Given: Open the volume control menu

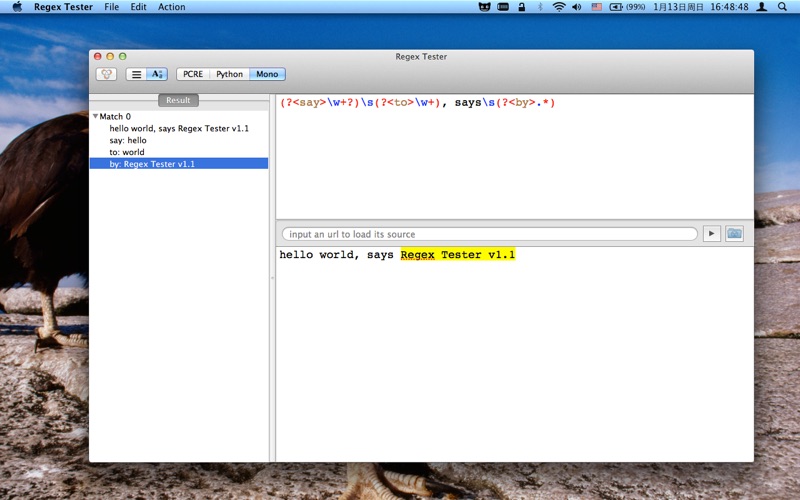Looking at the screenshot, I should tap(577, 7).
